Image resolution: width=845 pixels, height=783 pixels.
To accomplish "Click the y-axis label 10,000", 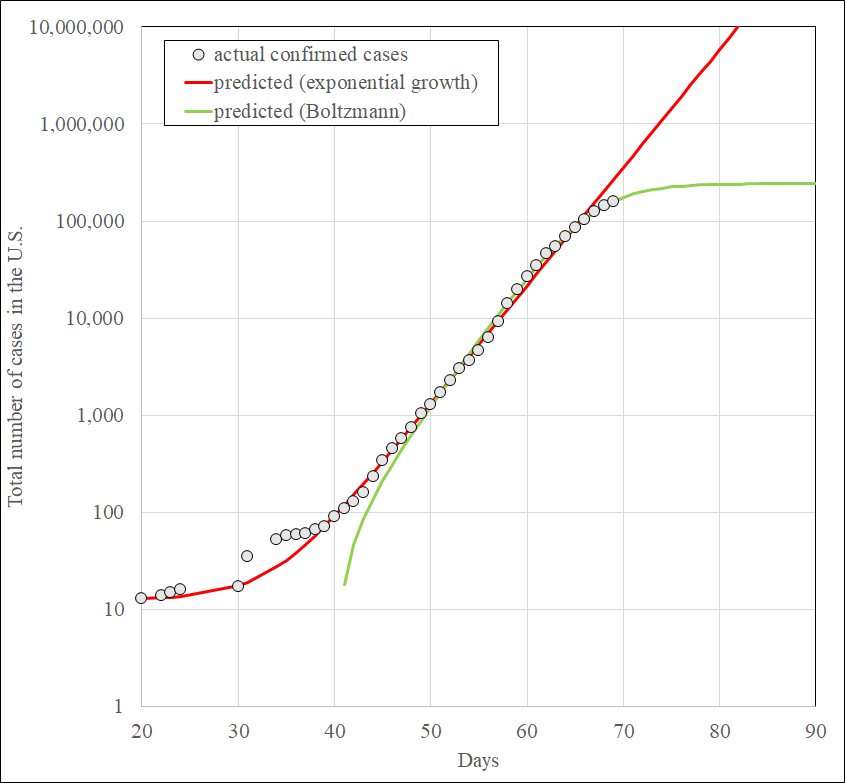I will coord(95,318).
